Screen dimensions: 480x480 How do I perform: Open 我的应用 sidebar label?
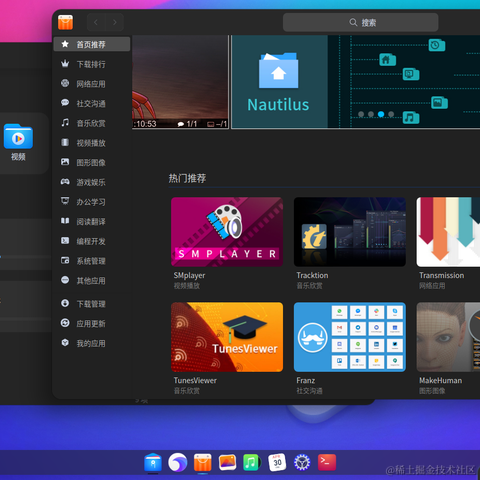point(91,343)
